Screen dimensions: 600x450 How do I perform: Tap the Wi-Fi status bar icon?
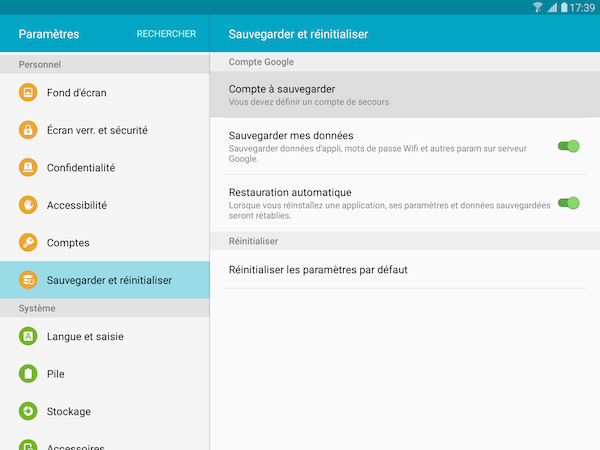click(538, 7)
